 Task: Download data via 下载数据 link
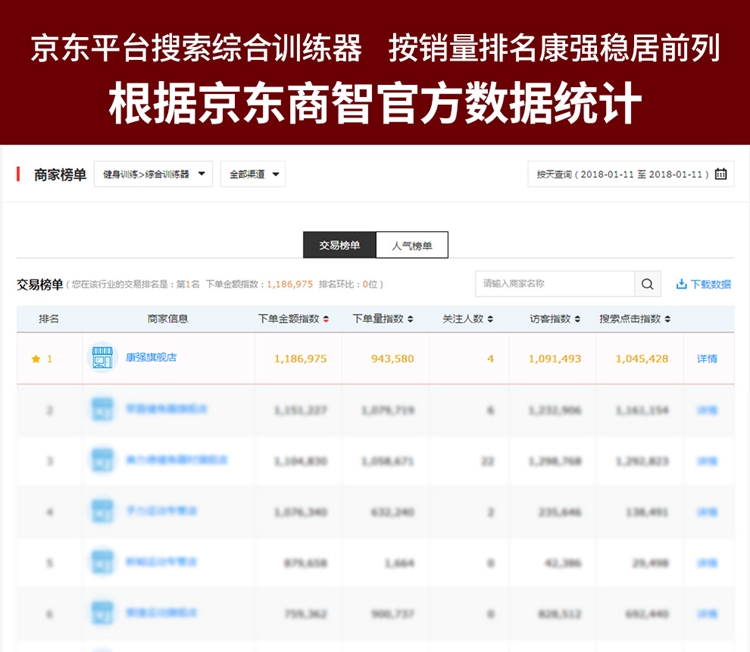pyautogui.click(x=703, y=284)
